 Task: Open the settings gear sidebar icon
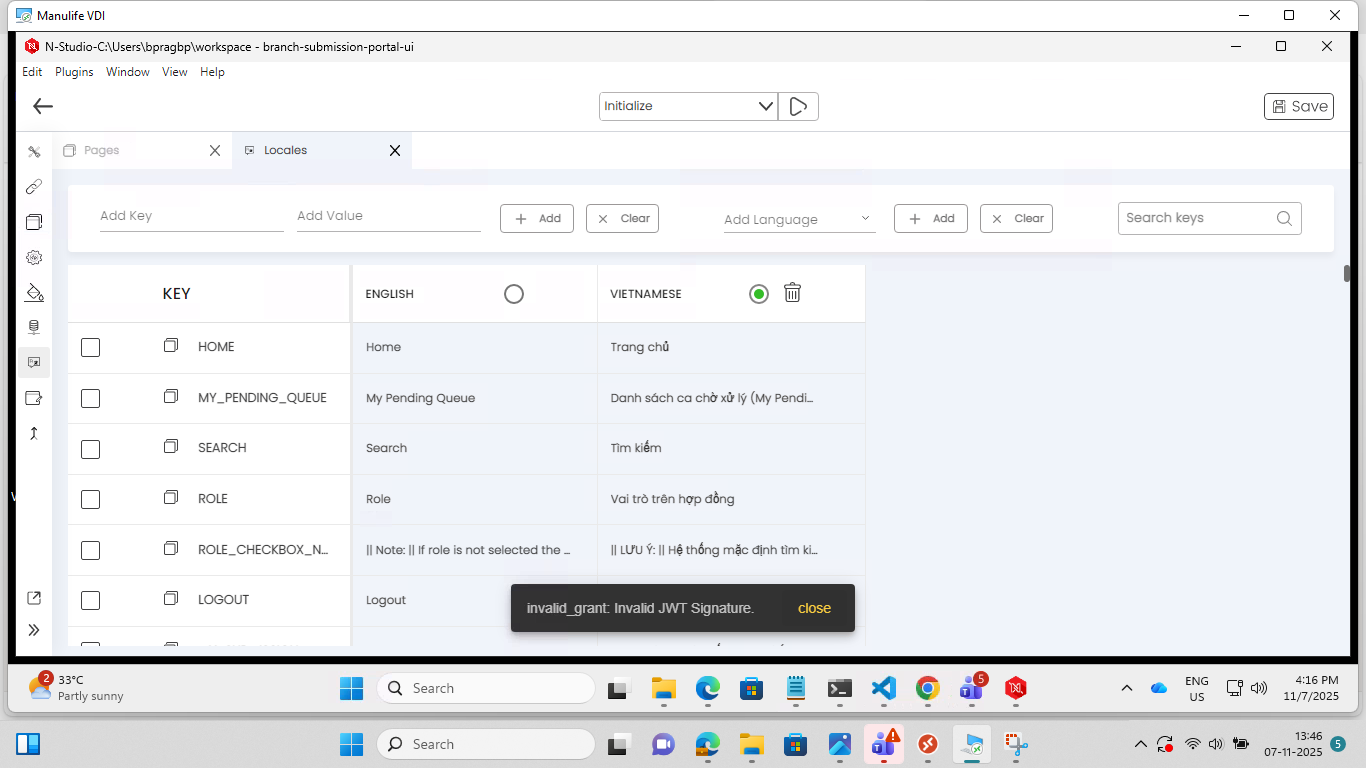[34, 257]
